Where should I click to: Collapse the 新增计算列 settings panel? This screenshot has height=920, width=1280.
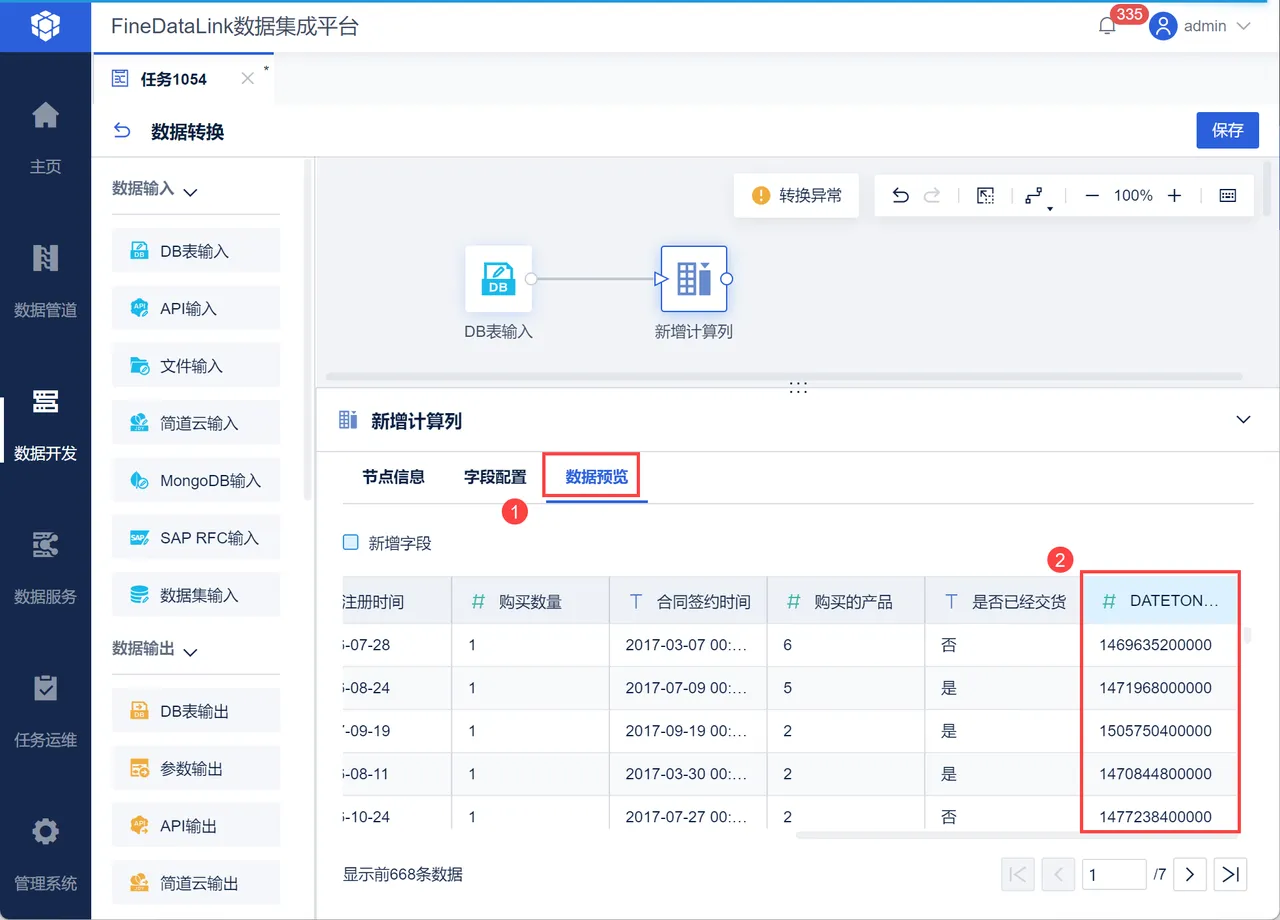pos(1243,420)
